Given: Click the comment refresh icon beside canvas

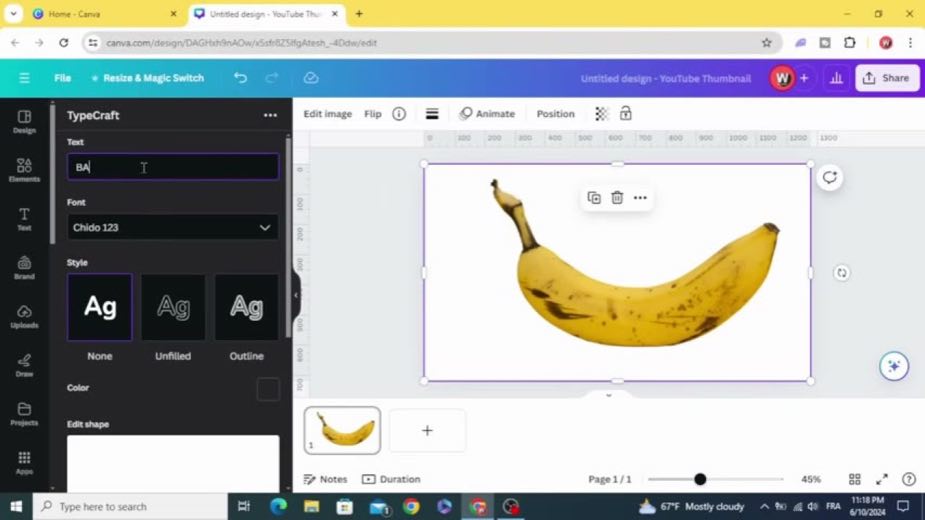Looking at the screenshot, I should (829, 177).
